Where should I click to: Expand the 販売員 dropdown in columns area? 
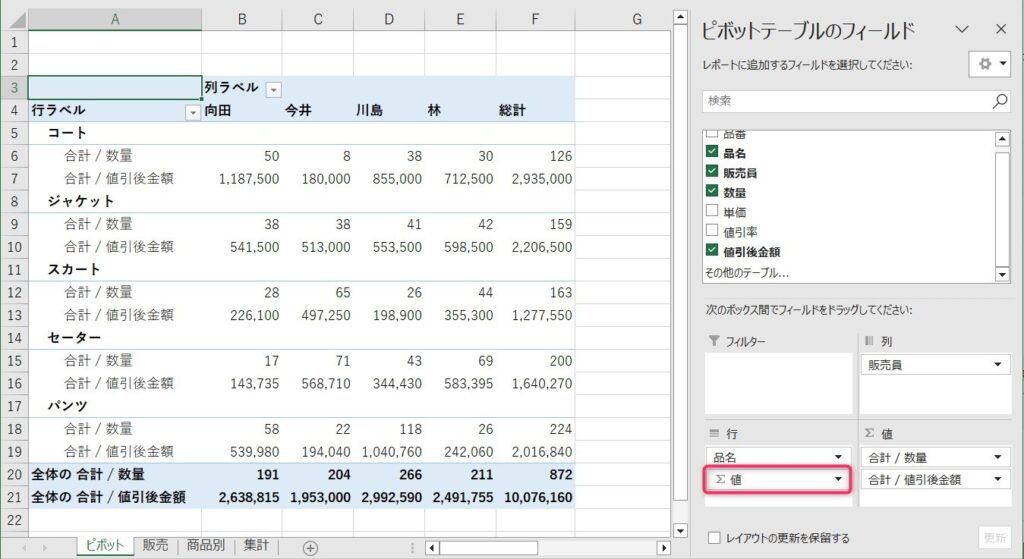pos(997,366)
